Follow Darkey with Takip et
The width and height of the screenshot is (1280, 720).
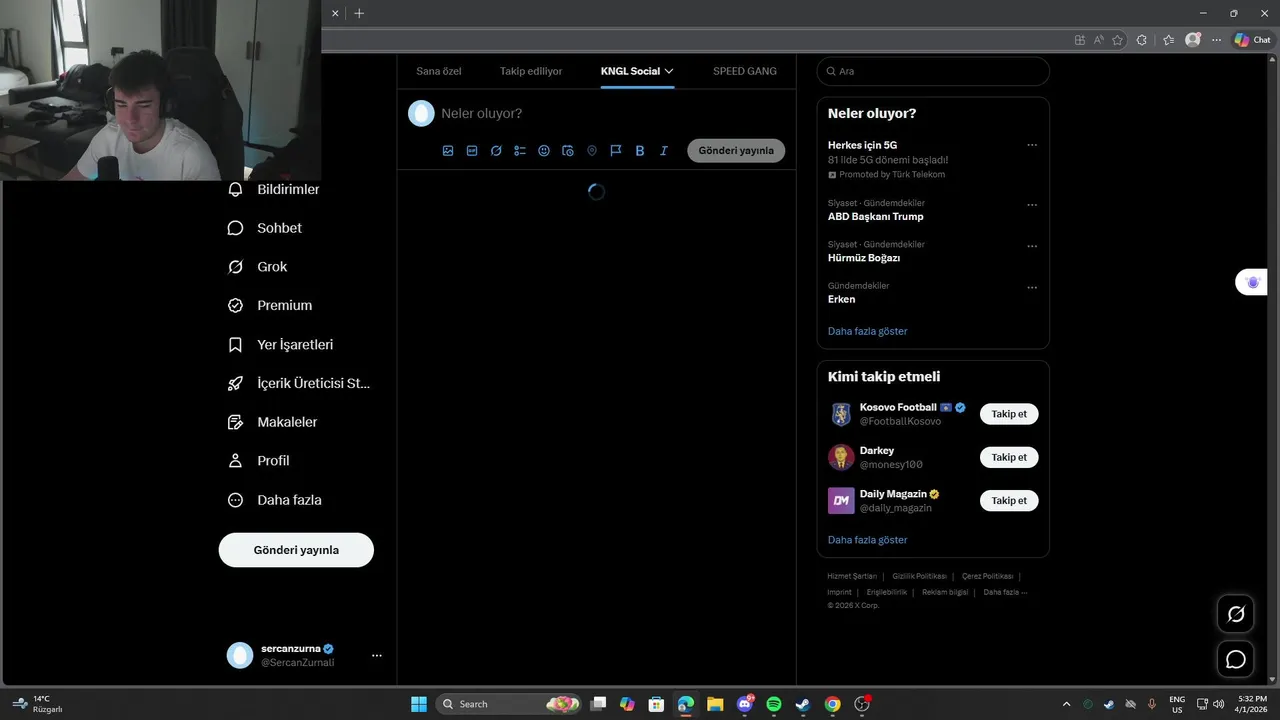pos(1009,457)
